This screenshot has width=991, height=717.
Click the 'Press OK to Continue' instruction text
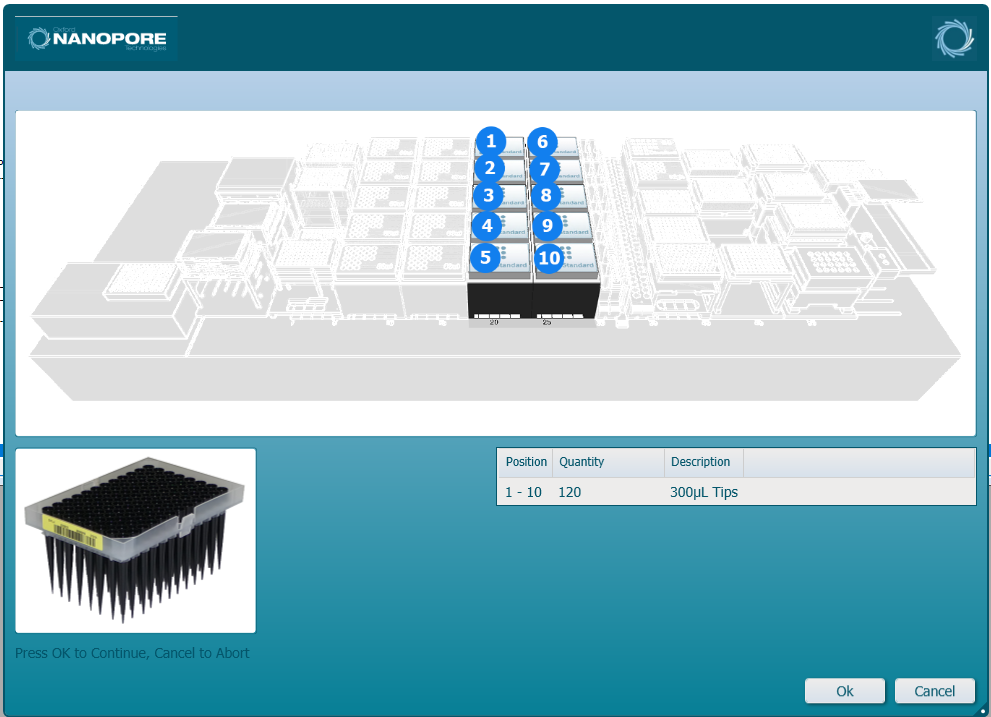pyautogui.click(x=132, y=653)
